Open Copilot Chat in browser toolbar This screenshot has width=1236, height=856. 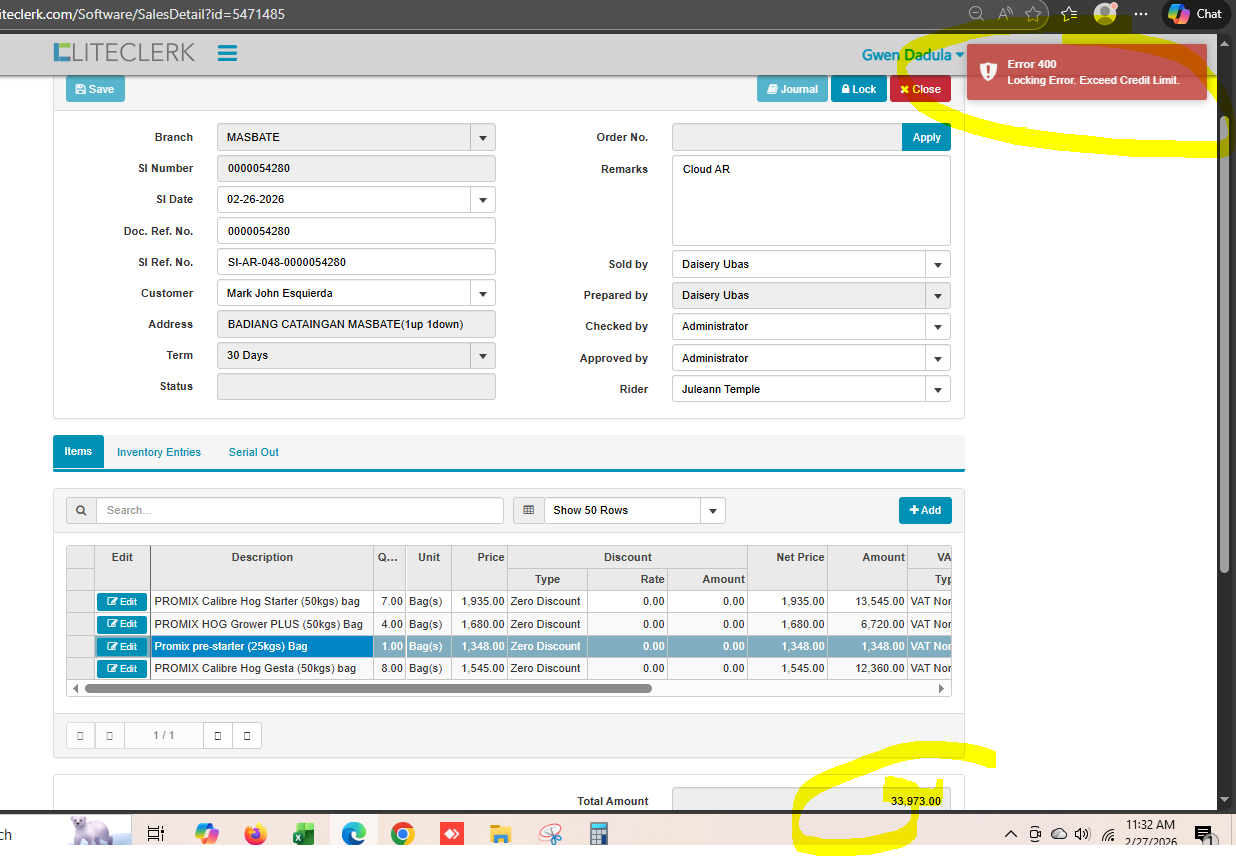tap(1196, 14)
